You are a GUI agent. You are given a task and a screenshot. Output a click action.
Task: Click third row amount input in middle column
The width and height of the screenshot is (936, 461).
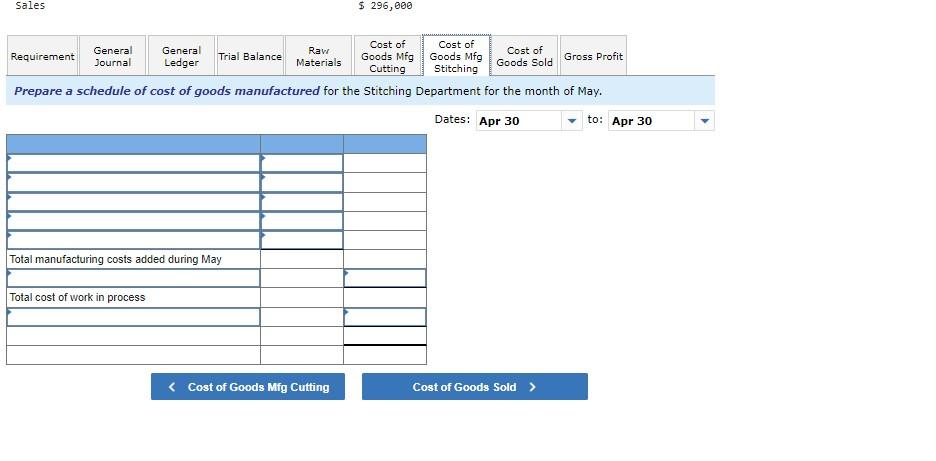point(302,201)
